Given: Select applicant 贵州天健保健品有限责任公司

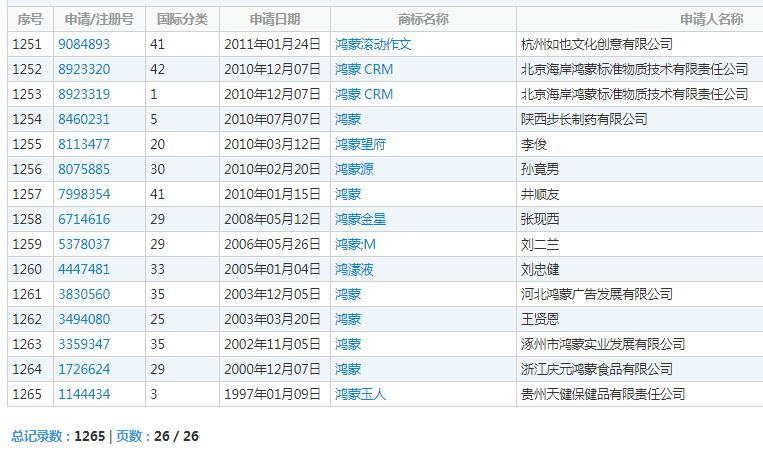Looking at the screenshot, I should (603, 394).
